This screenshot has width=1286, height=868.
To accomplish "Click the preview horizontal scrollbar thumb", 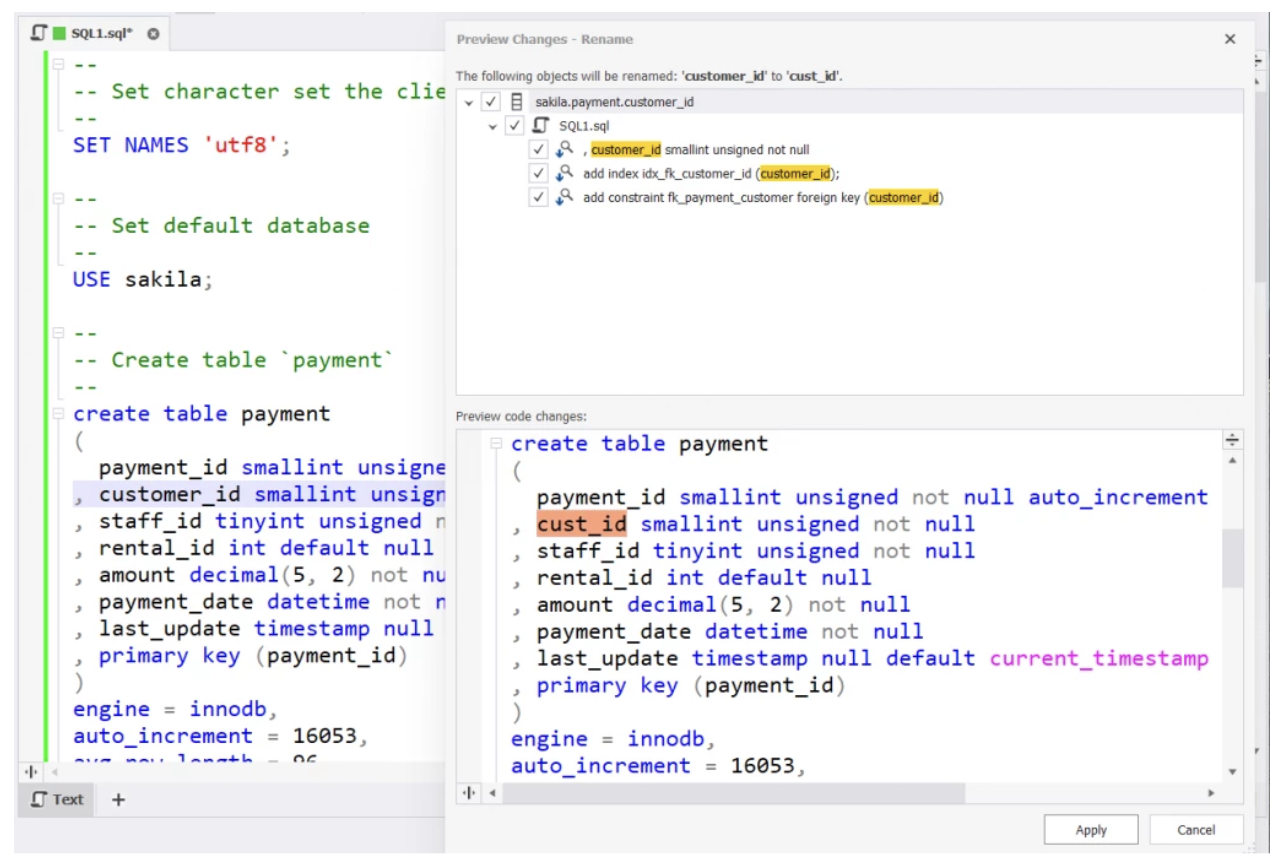I will tap(734, 793).
